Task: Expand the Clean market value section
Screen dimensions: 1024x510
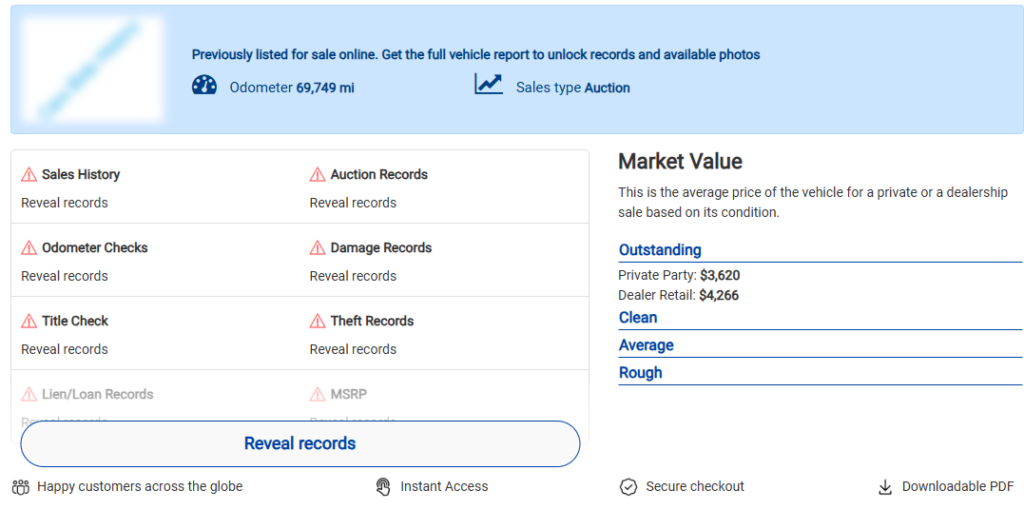Action: tap(820, 318)
